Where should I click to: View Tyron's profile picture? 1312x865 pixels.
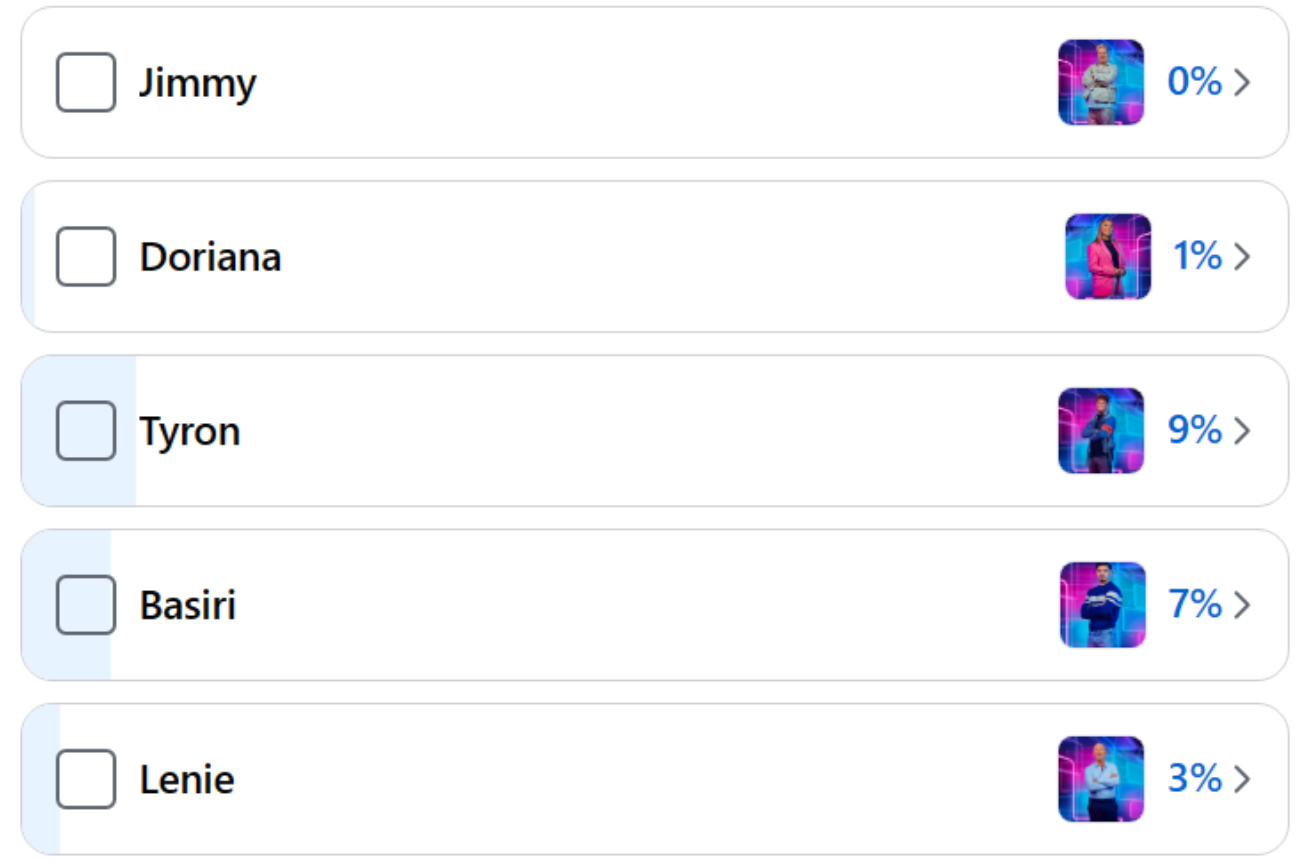click(1101, 430)
